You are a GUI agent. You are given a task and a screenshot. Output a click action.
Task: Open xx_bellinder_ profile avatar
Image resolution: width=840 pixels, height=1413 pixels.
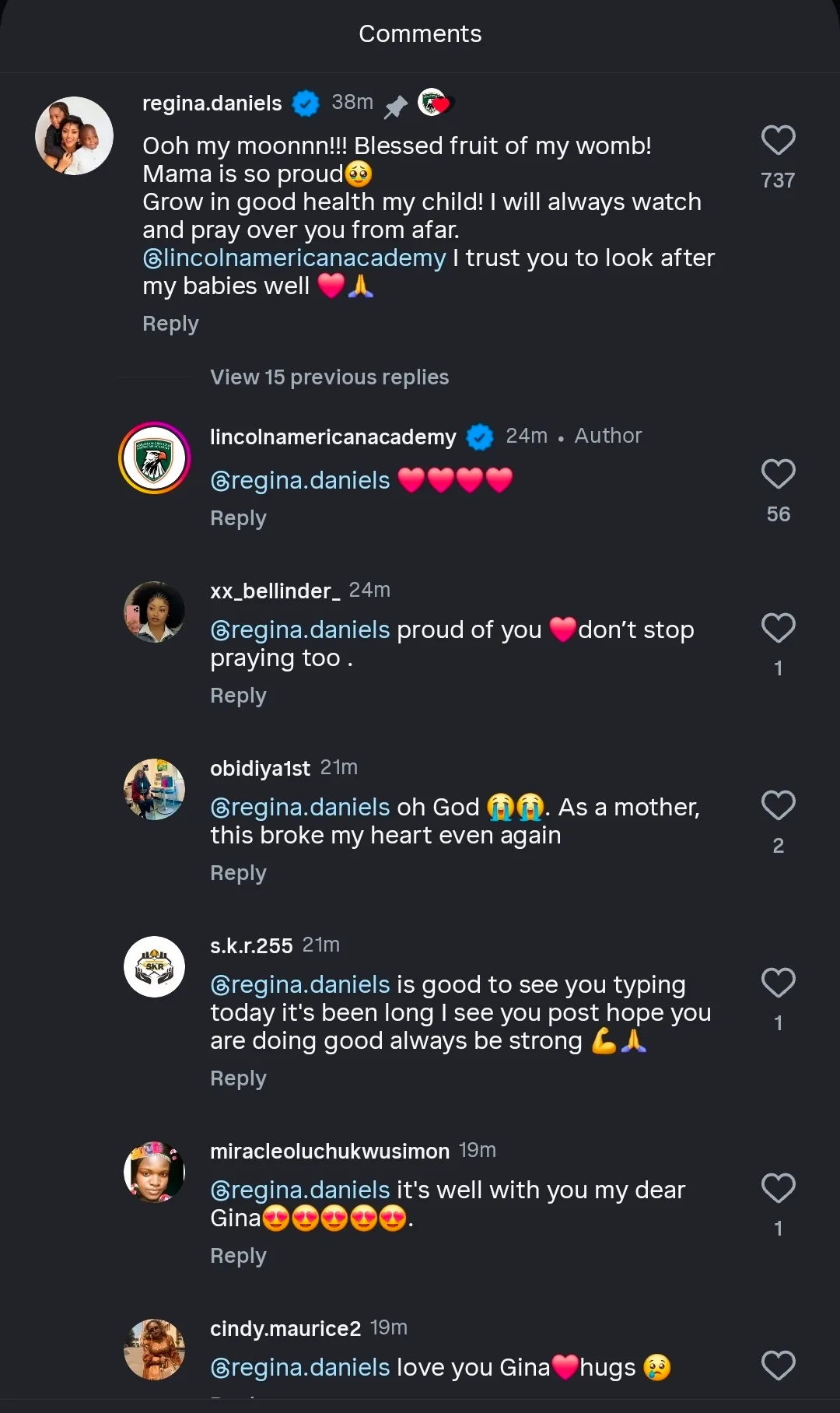click(155, 612)
